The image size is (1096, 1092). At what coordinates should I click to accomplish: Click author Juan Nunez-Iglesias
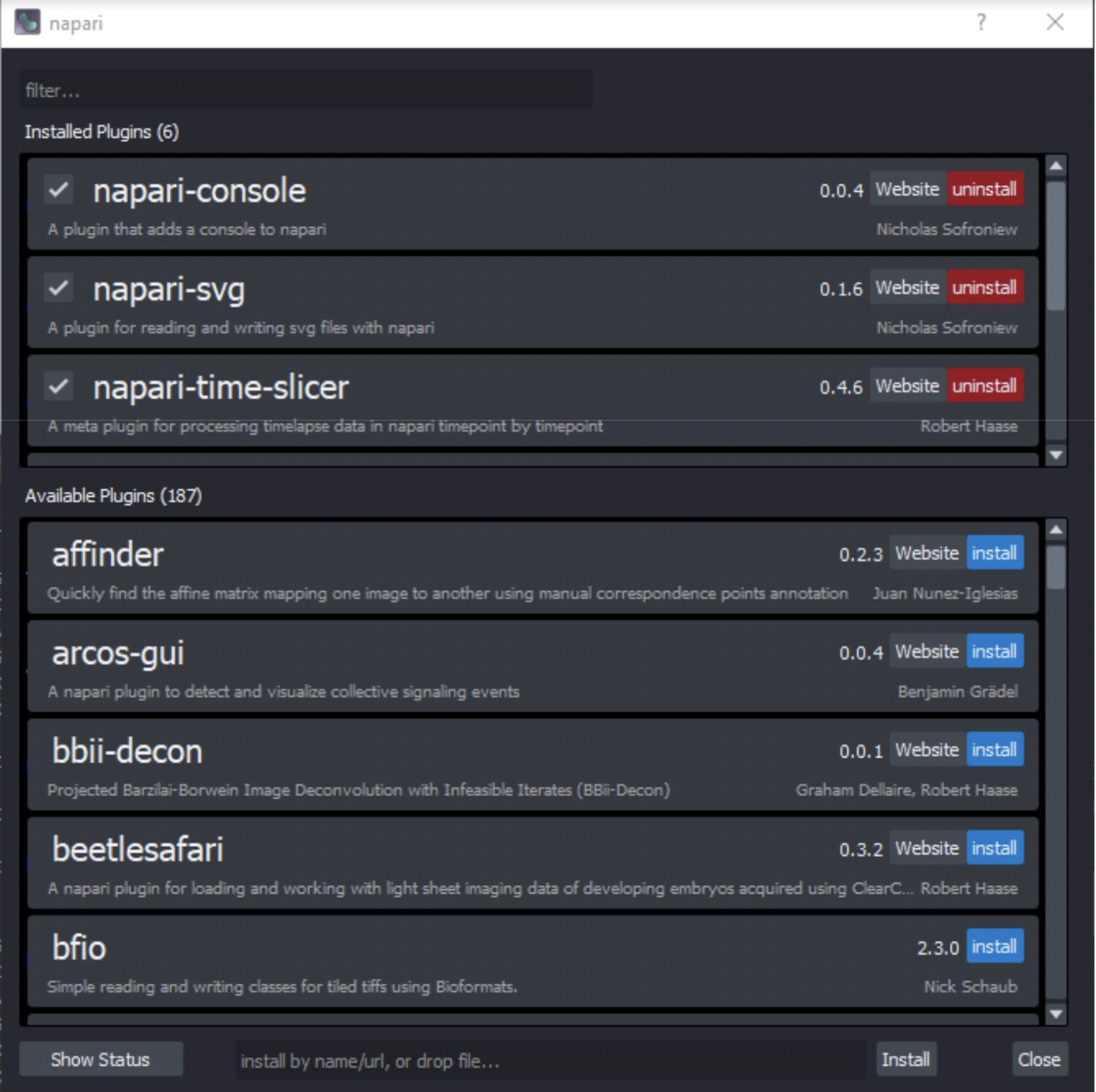(945, 593)
